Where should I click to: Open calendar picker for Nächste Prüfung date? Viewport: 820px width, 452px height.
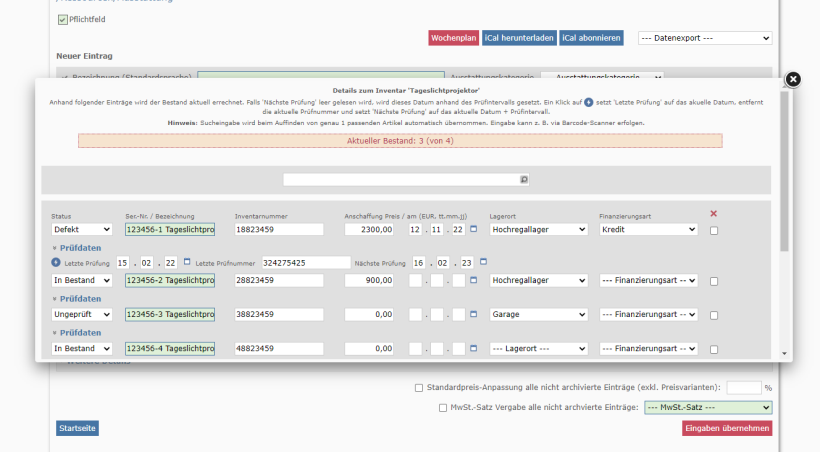coord(483,262)
